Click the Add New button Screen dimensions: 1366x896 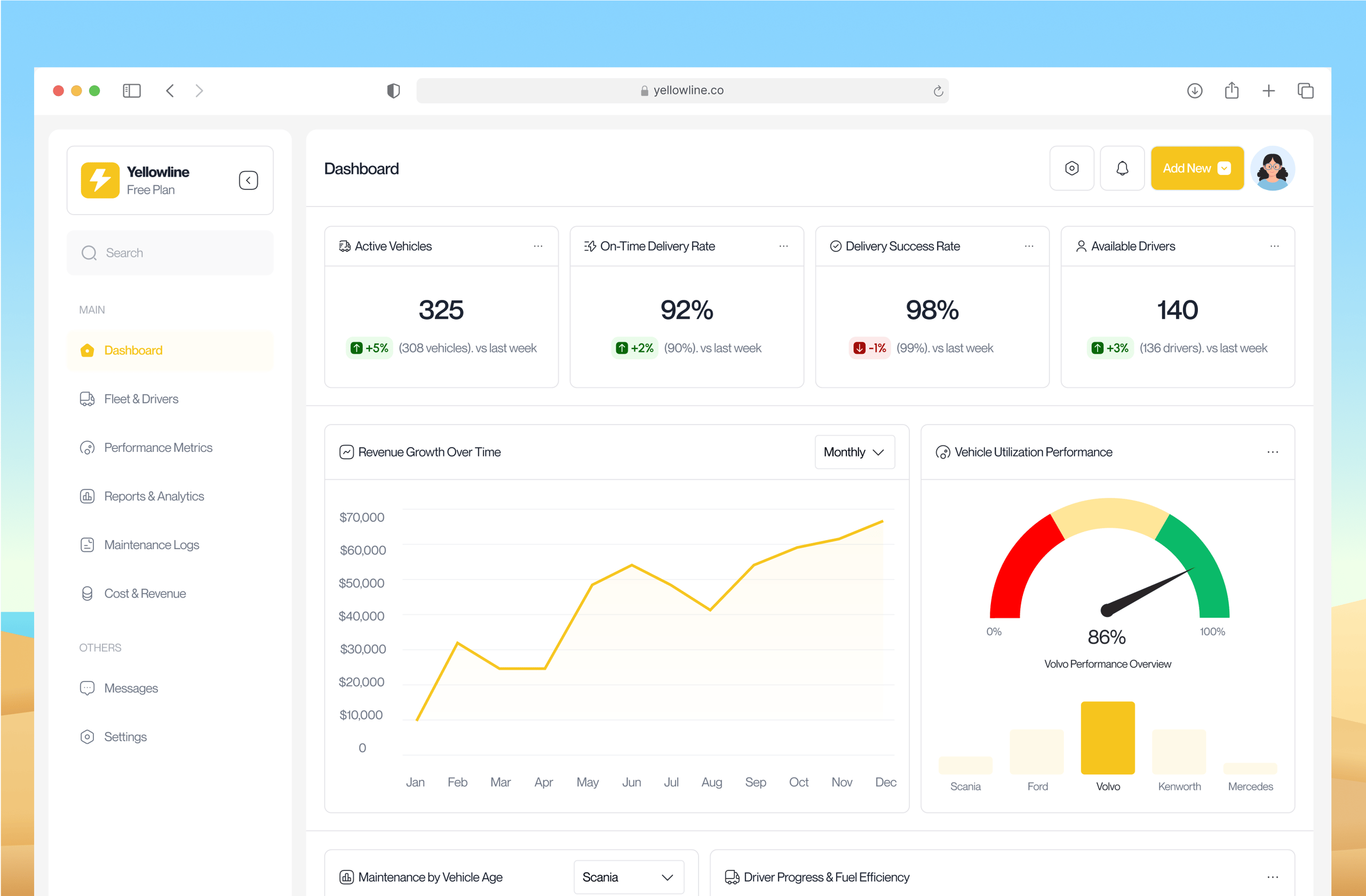1197,168
